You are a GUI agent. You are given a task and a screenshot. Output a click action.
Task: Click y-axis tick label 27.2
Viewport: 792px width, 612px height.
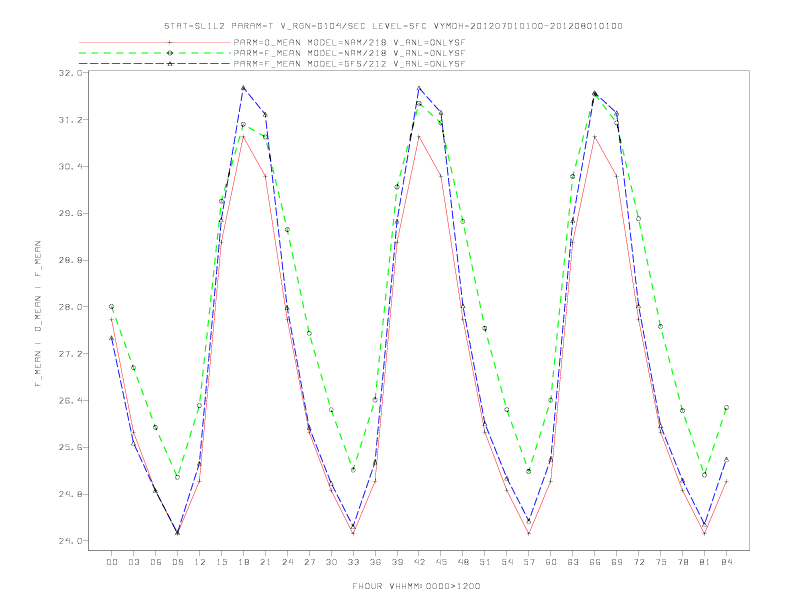point(70,354)
